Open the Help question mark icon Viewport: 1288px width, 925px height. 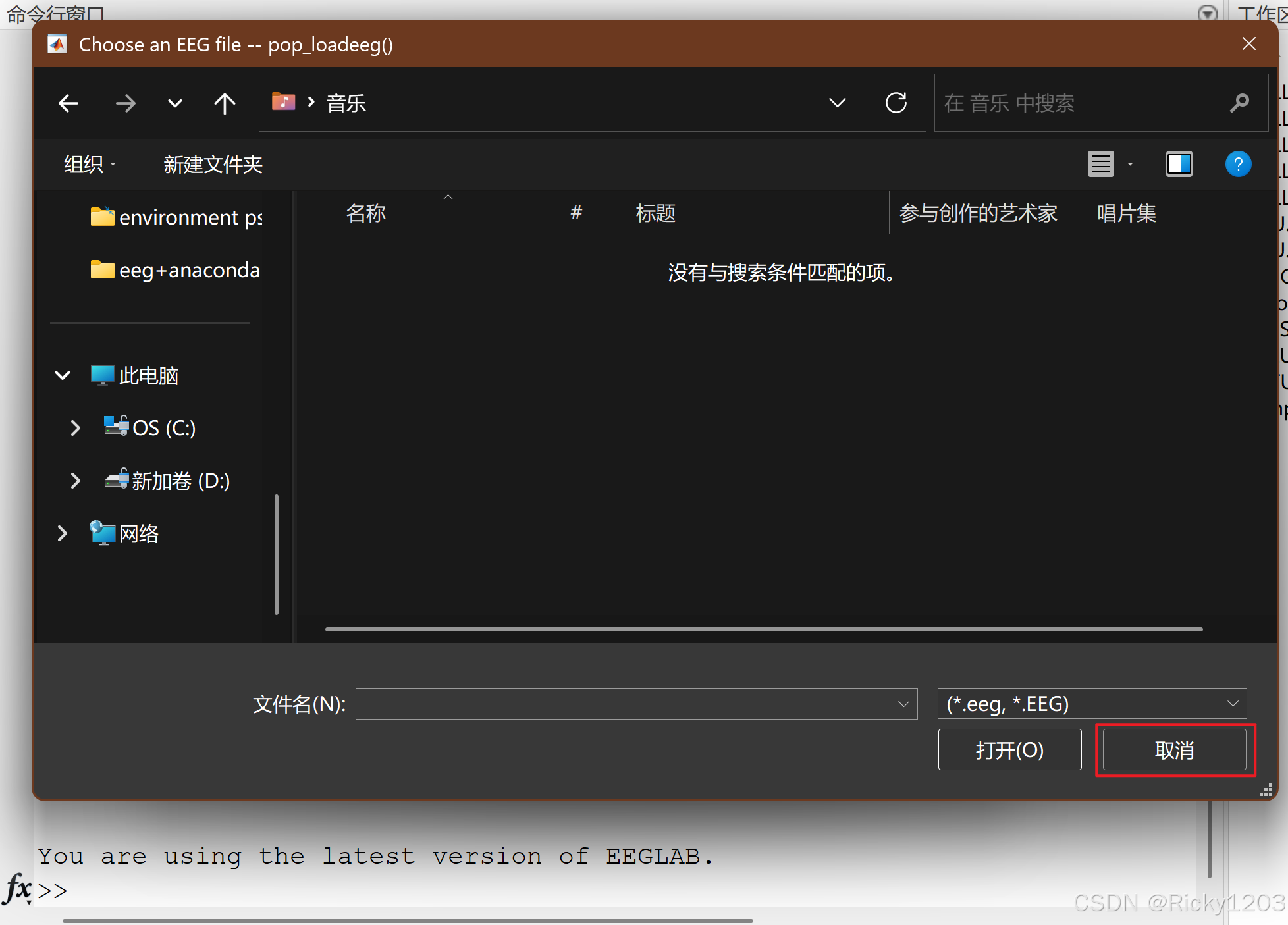(1239, 164)
